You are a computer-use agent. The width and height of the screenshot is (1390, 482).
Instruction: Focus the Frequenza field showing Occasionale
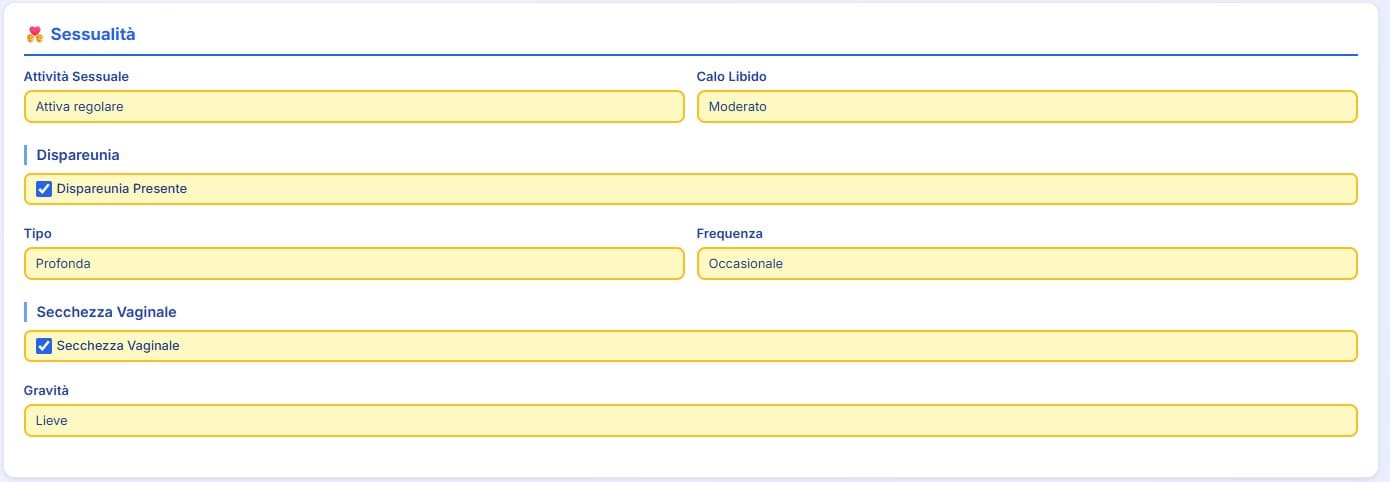pyautogui.click(x=1026, y=264)
